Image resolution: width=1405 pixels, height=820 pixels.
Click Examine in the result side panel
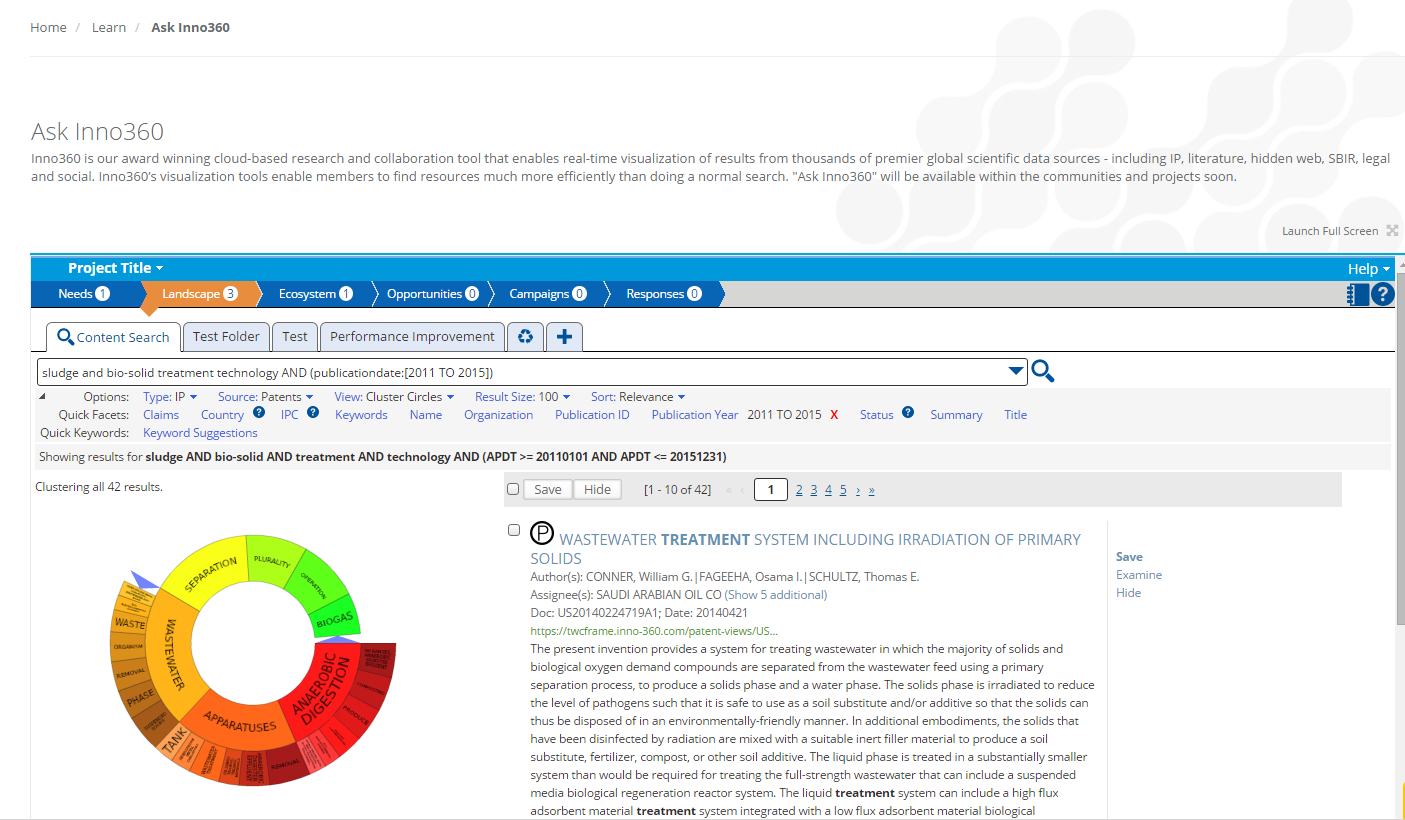[x=1139, y=575]
